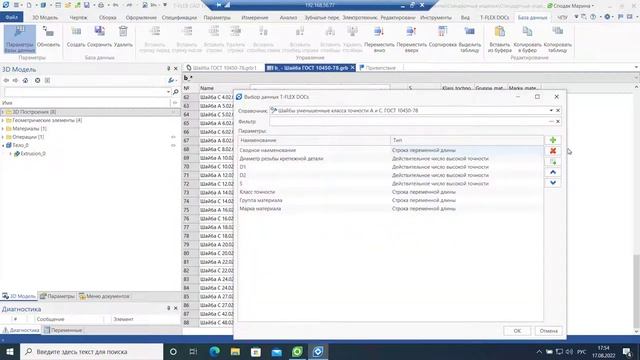The height and width of the screenshot is (360, 640).
Task: Switch to the Чертёж ribbon tab
Action: point(78,18)
